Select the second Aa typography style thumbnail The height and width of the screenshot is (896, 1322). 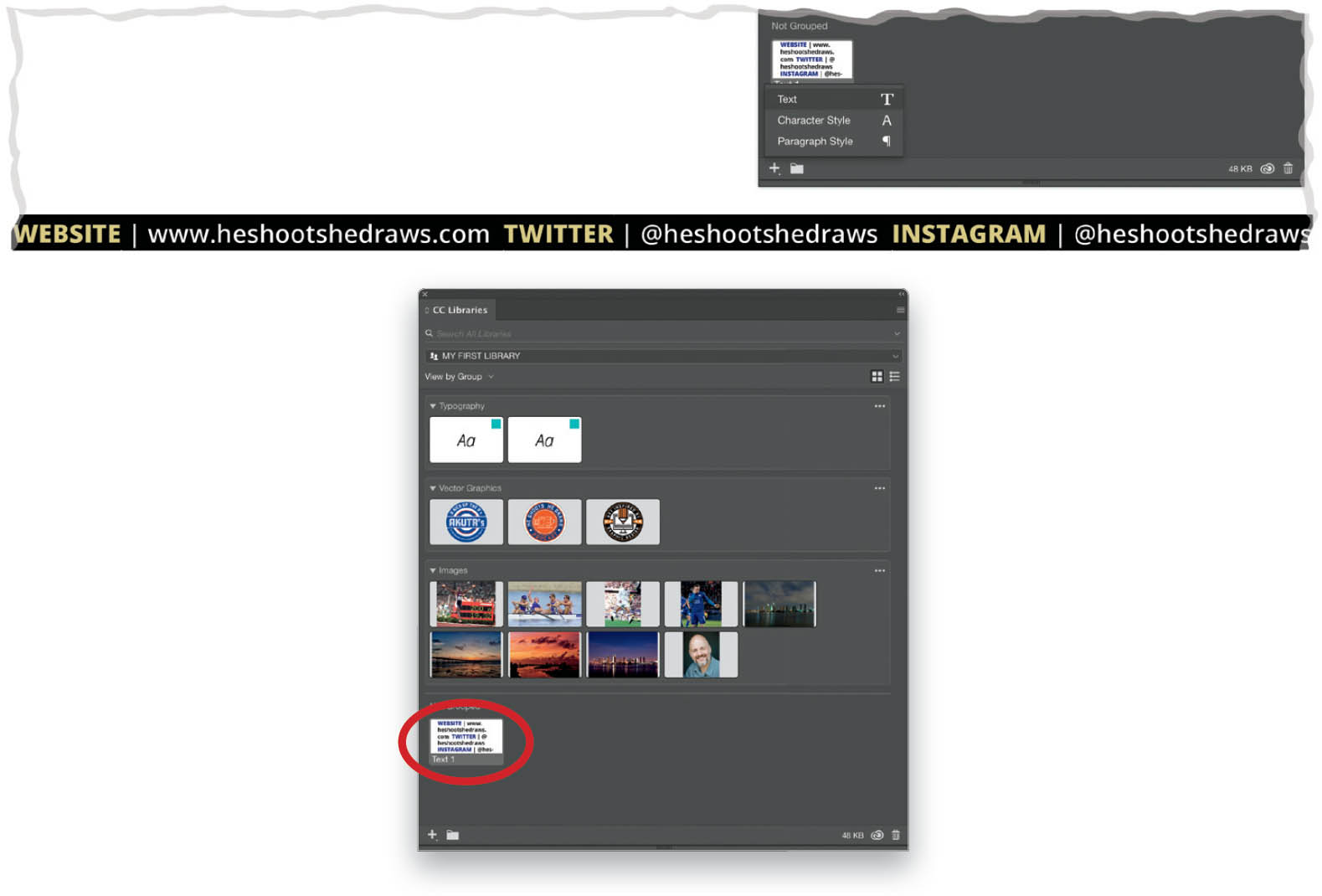tap(544, 440)
